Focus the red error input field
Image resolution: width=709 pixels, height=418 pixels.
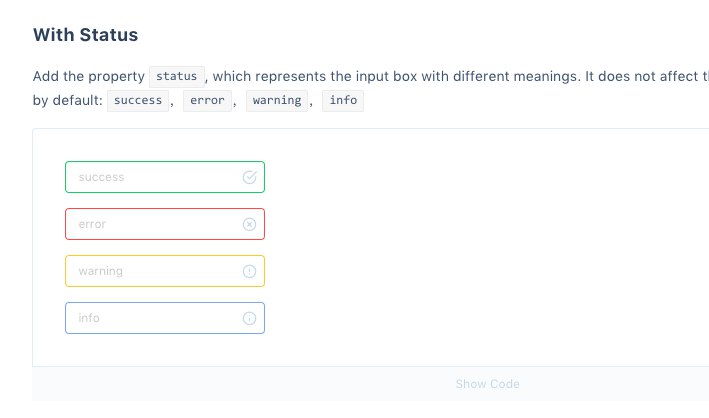165,224
